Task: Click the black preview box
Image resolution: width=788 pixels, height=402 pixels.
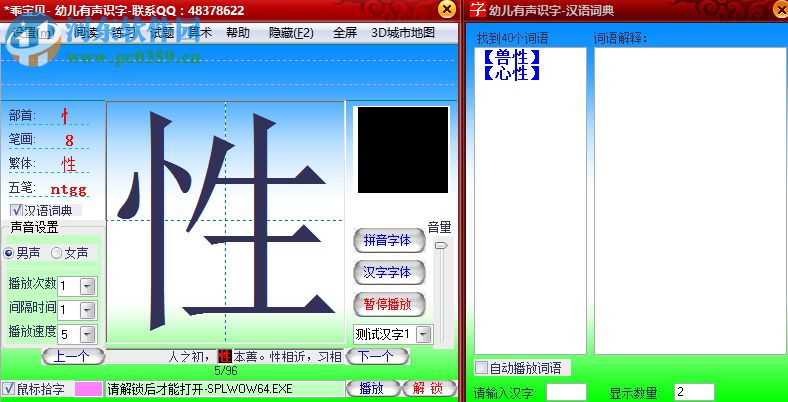Action: click(403, 150)
